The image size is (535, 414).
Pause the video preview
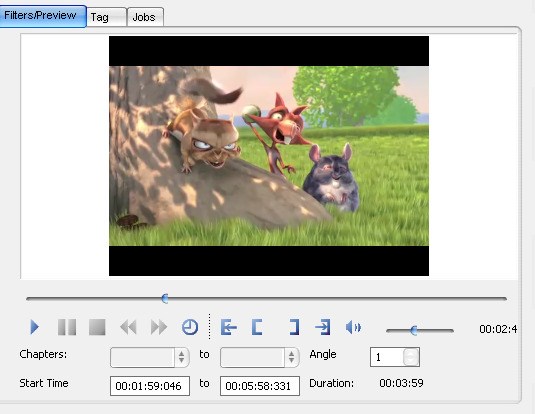click(x=67, y=327)
